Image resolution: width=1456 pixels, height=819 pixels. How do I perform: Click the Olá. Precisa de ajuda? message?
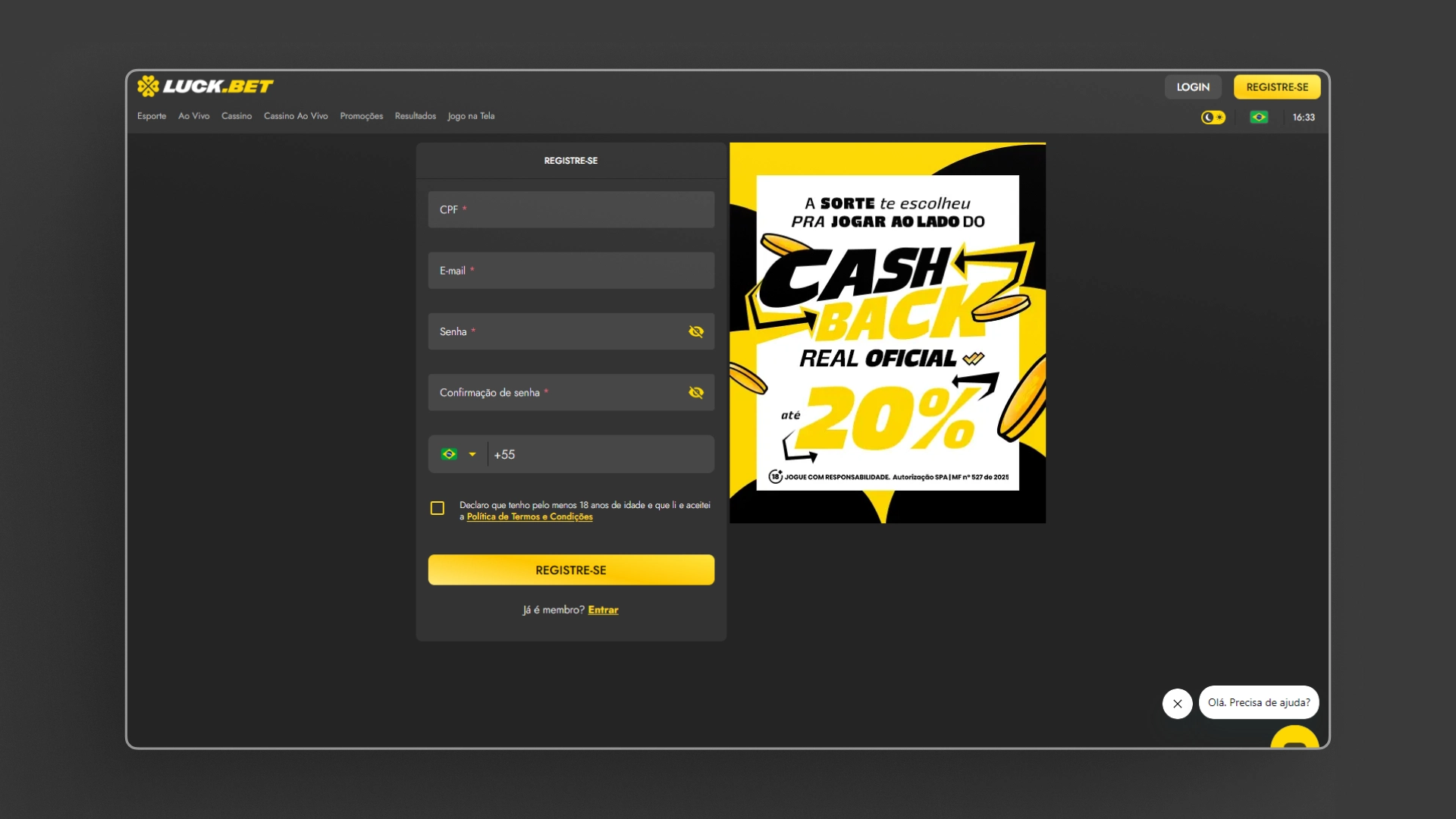pyautogui.click(x=1259, y=703)
